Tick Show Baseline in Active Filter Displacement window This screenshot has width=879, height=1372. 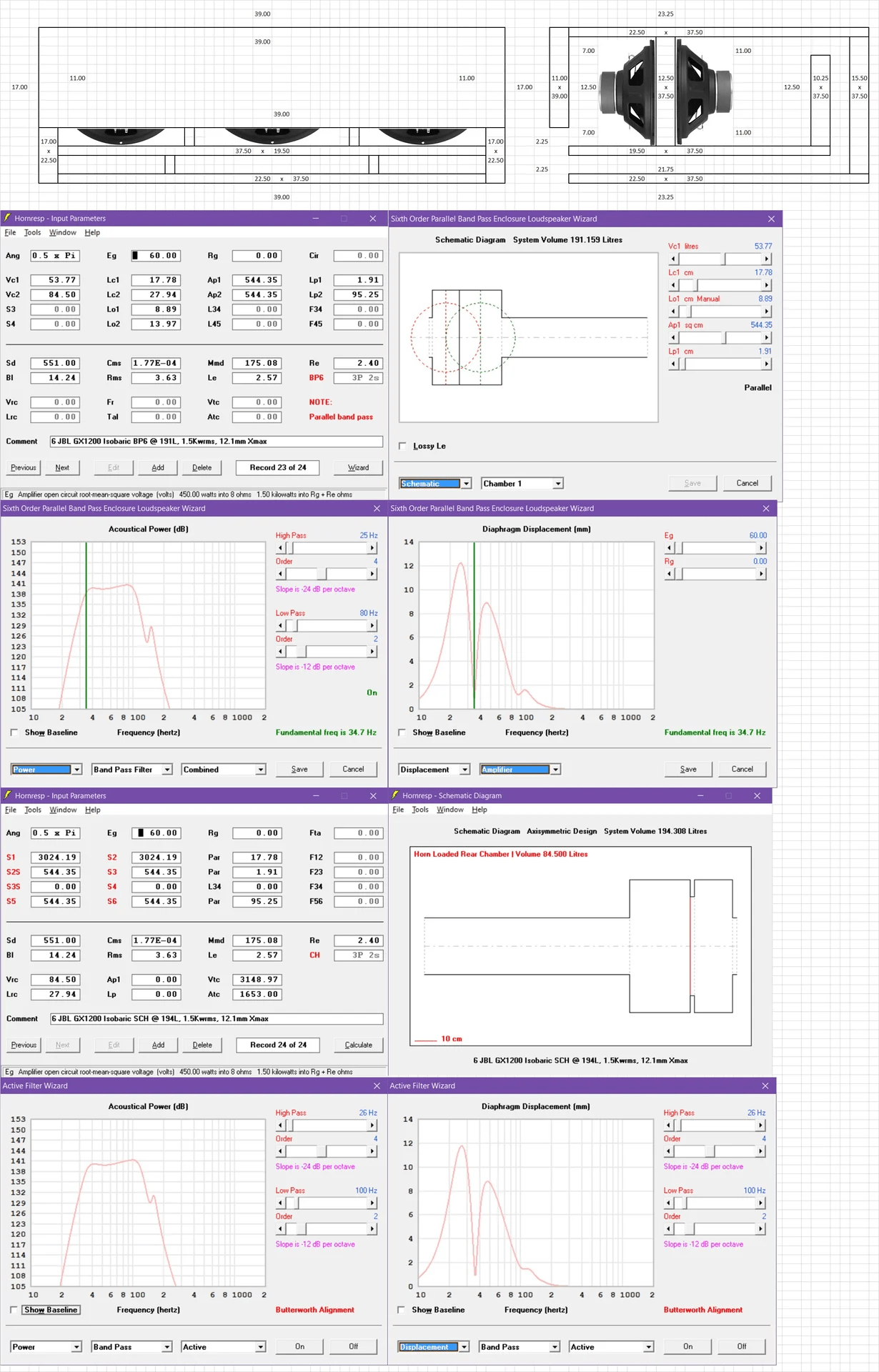[x=402, y=1310]
